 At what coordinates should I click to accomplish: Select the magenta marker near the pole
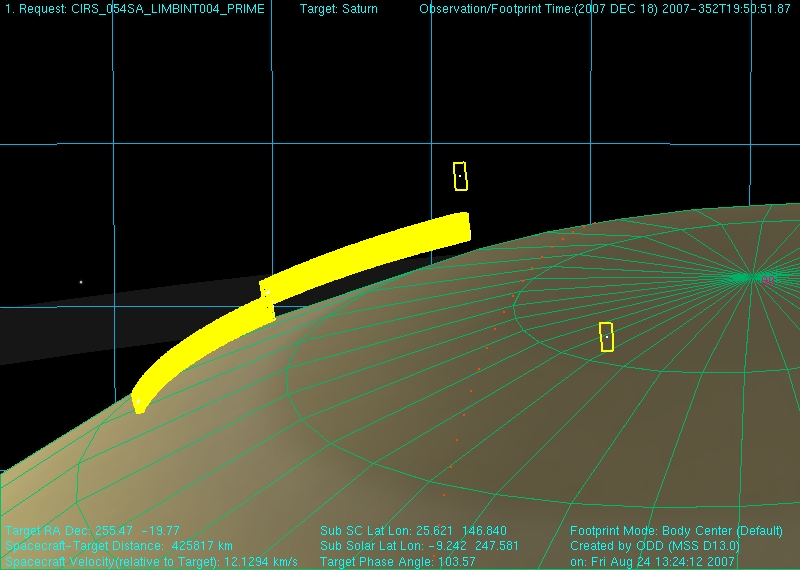(767, 280)
